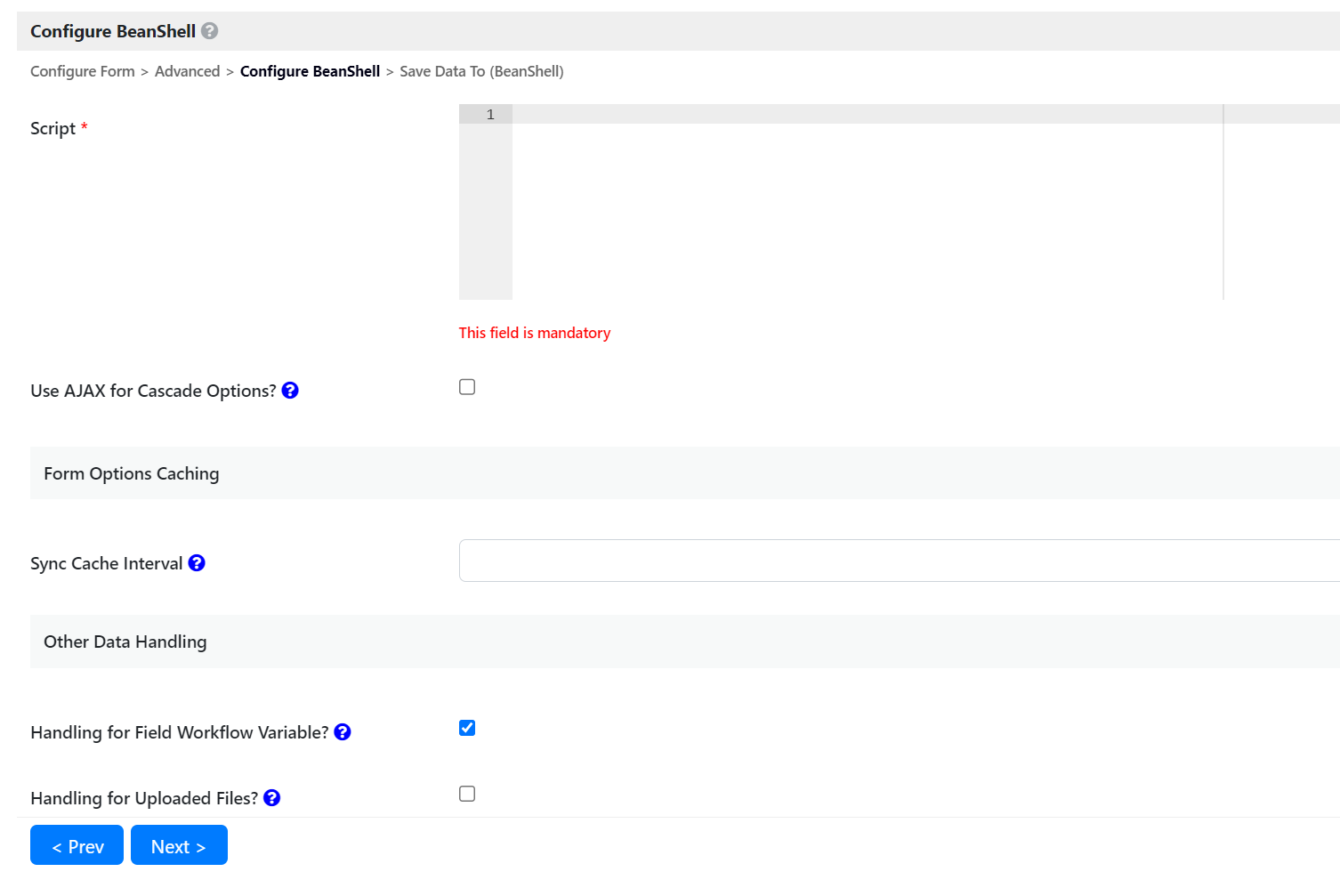
Task: Go to Configure Form breadcrumb step
Action: pyautogui.click(x=83, y=71)
